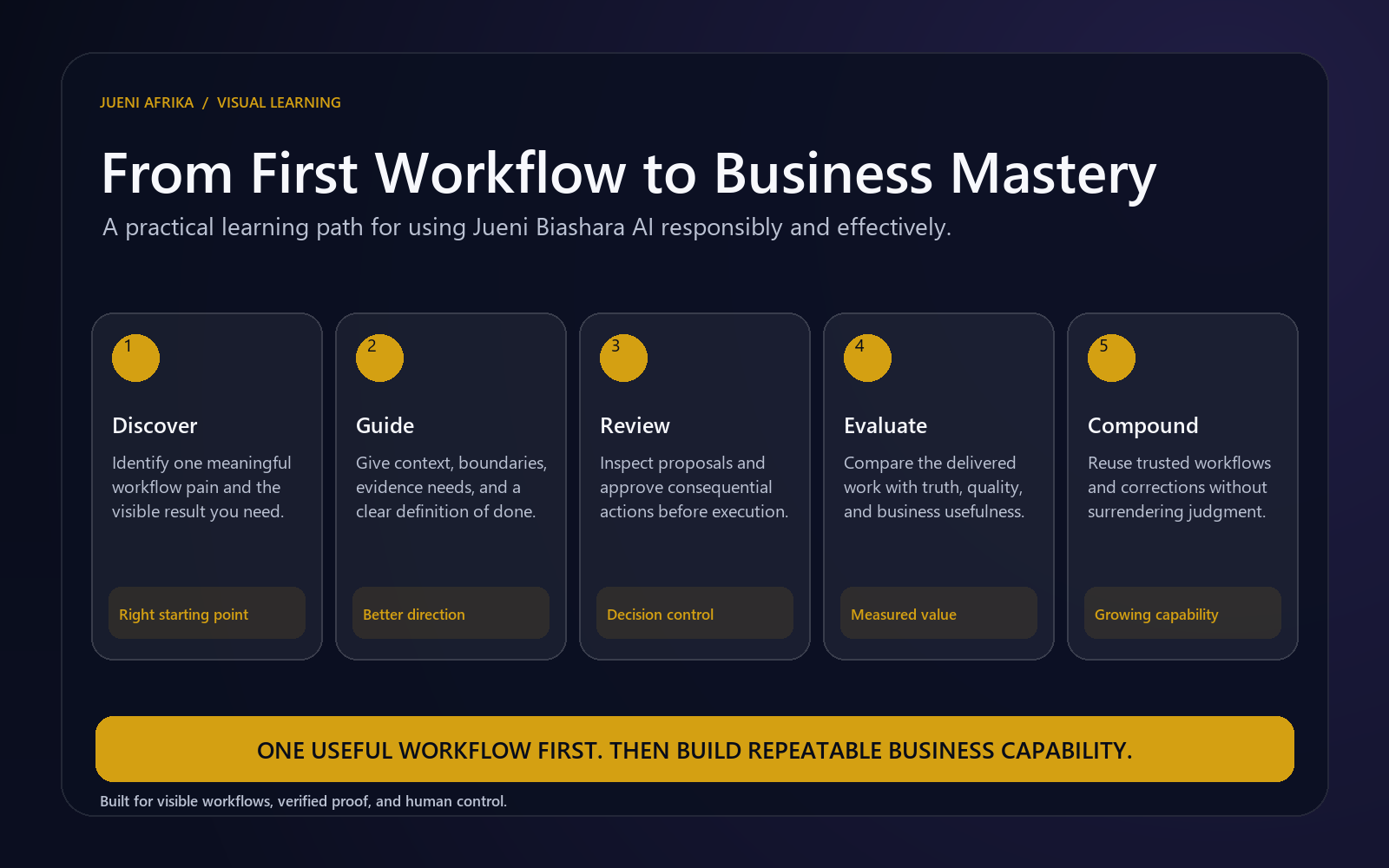Screen dimensions: 1389x868
Task: Click the gold 'One useful workflow first' banner
Action: (694, 749)
